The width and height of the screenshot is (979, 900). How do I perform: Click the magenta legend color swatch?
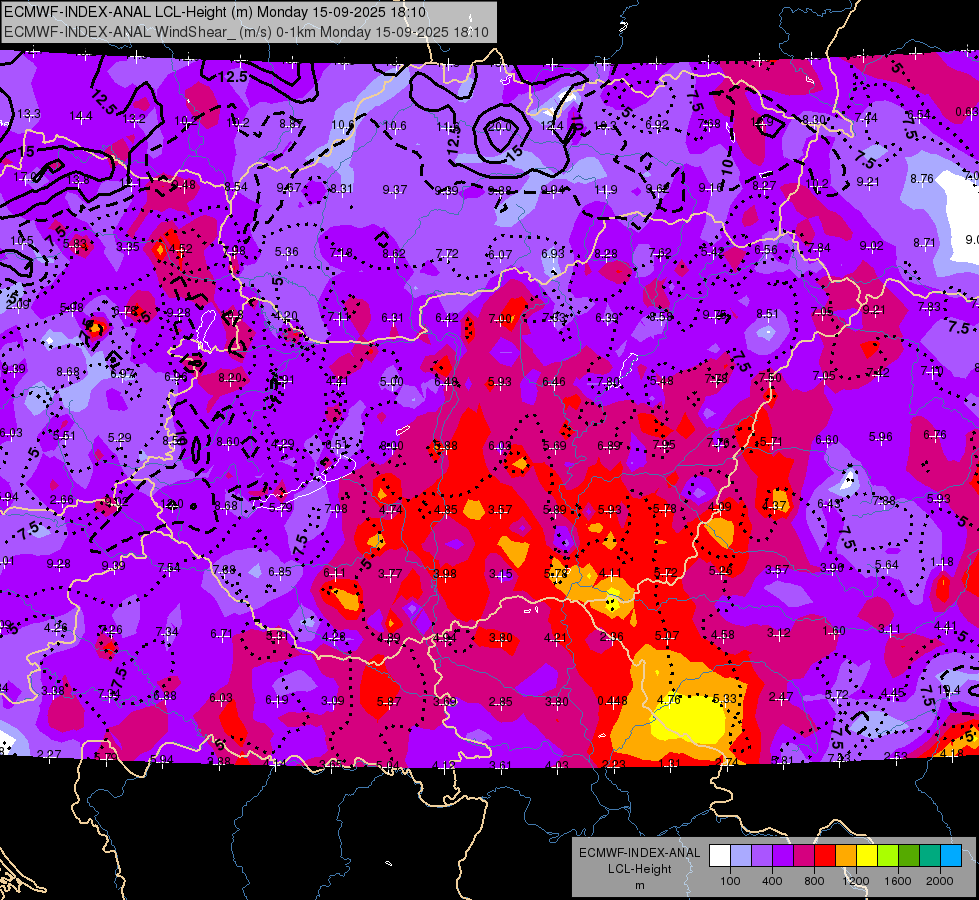pyautogui.click(x=804, y=856)
